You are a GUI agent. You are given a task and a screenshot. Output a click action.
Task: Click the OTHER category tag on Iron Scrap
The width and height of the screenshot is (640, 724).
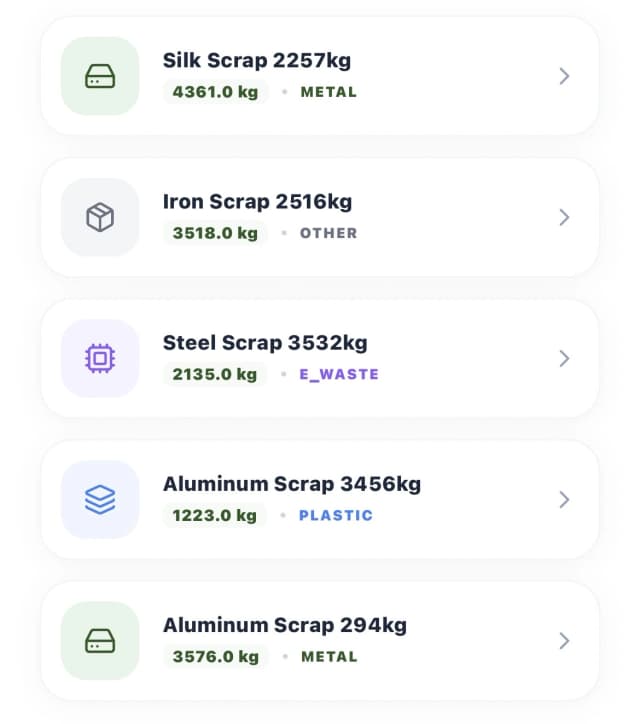tap(328, 233)
